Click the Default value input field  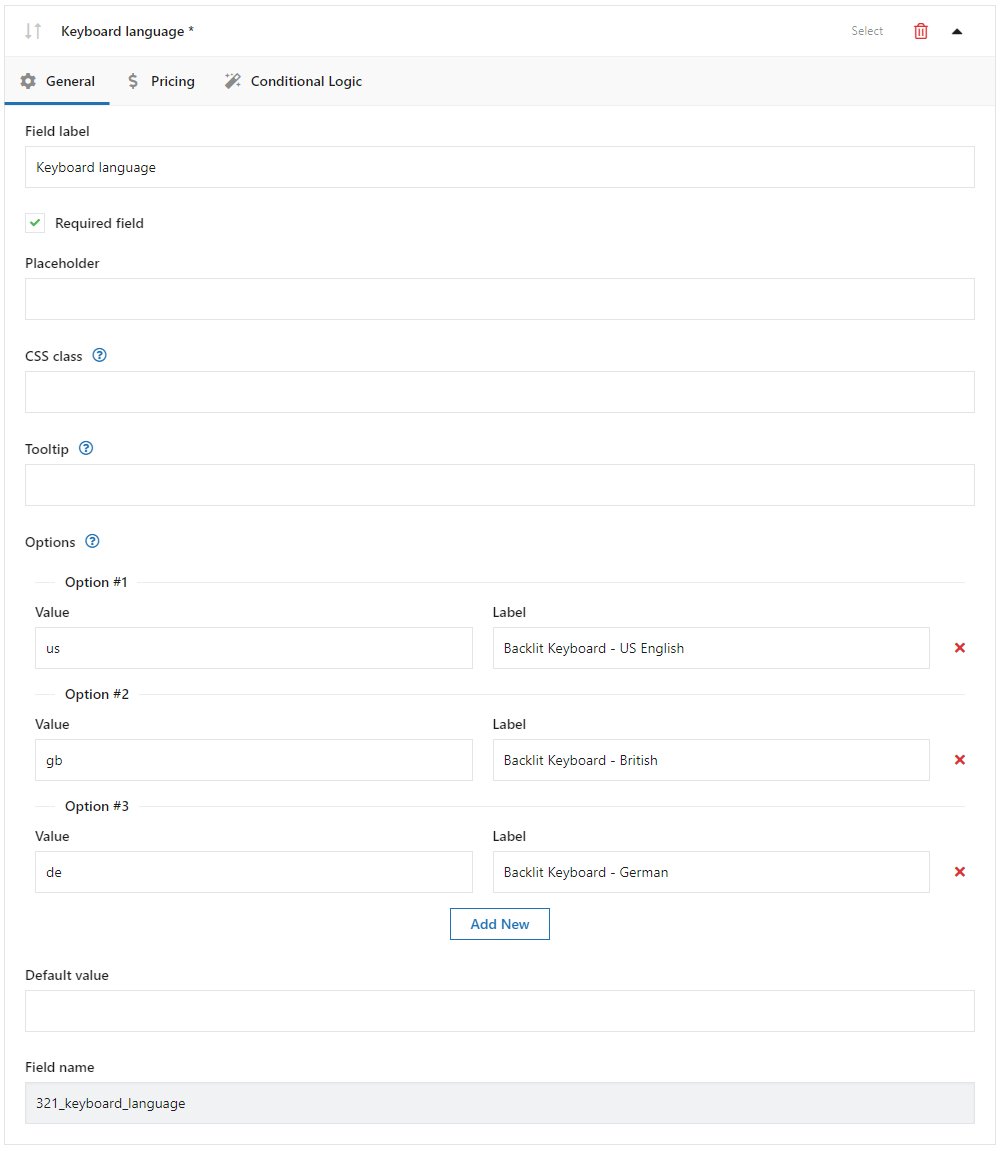[x=499, y=1011]
